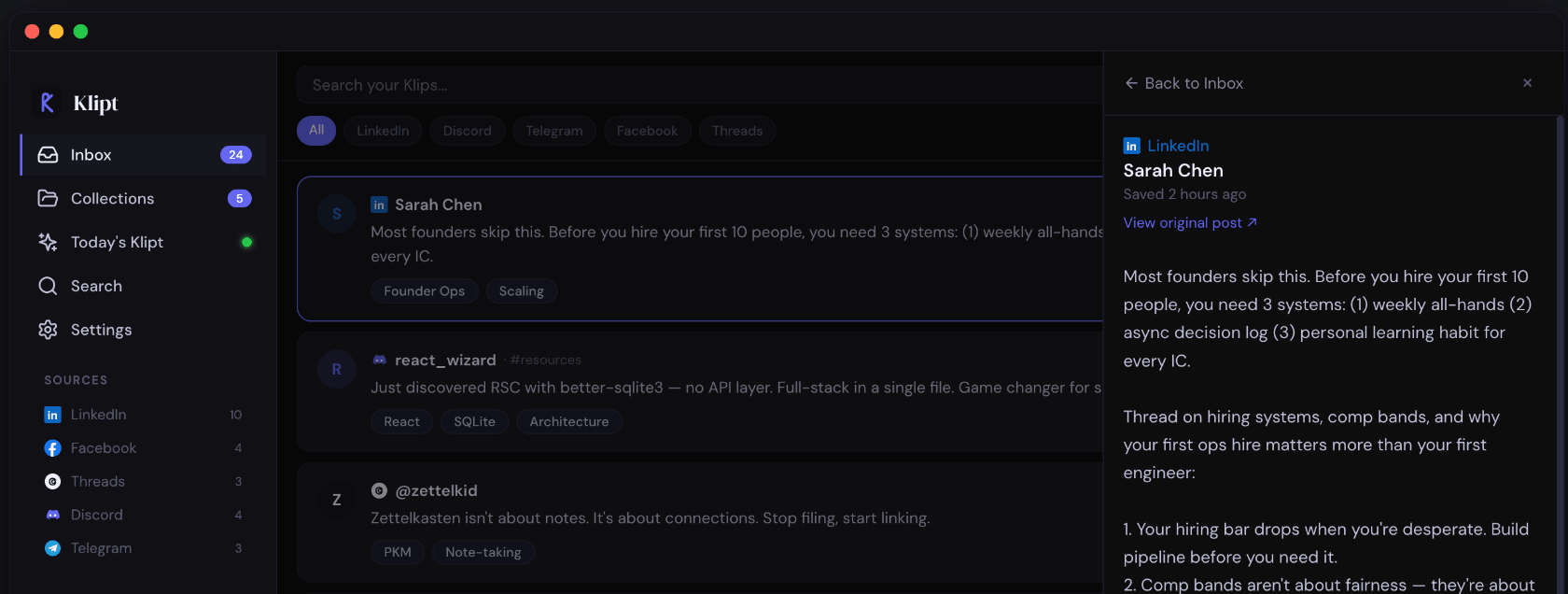Select Facebook source in sidebar
The image size is (1568, 594).
(x=144, y=448)
